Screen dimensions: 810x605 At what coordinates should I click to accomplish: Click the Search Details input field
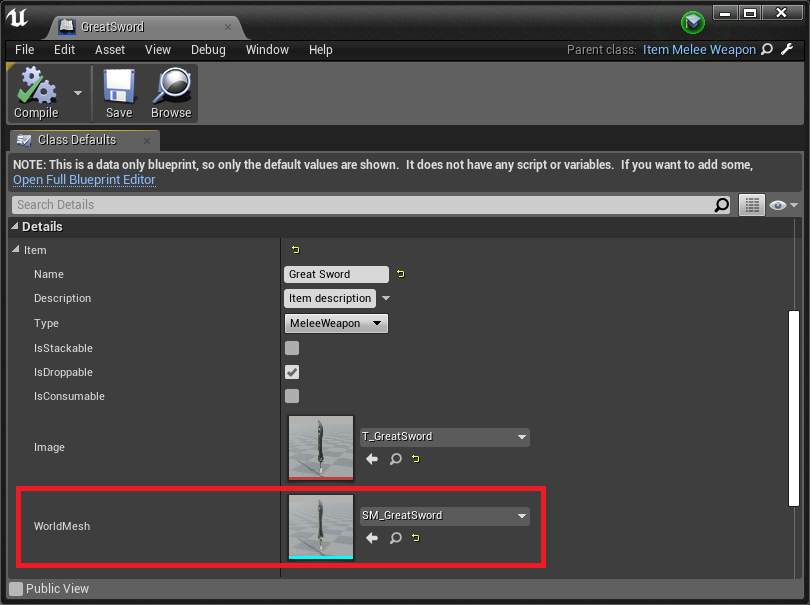(362, 205)
